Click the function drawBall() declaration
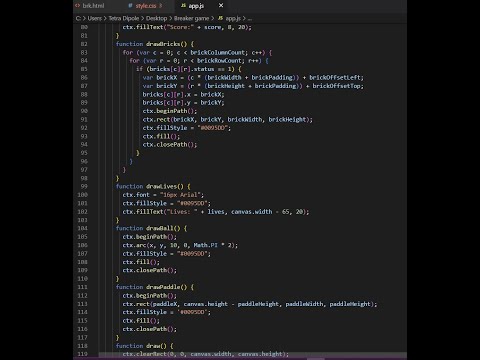Viewport: 480px width, 360px height. tap(151, 228)
